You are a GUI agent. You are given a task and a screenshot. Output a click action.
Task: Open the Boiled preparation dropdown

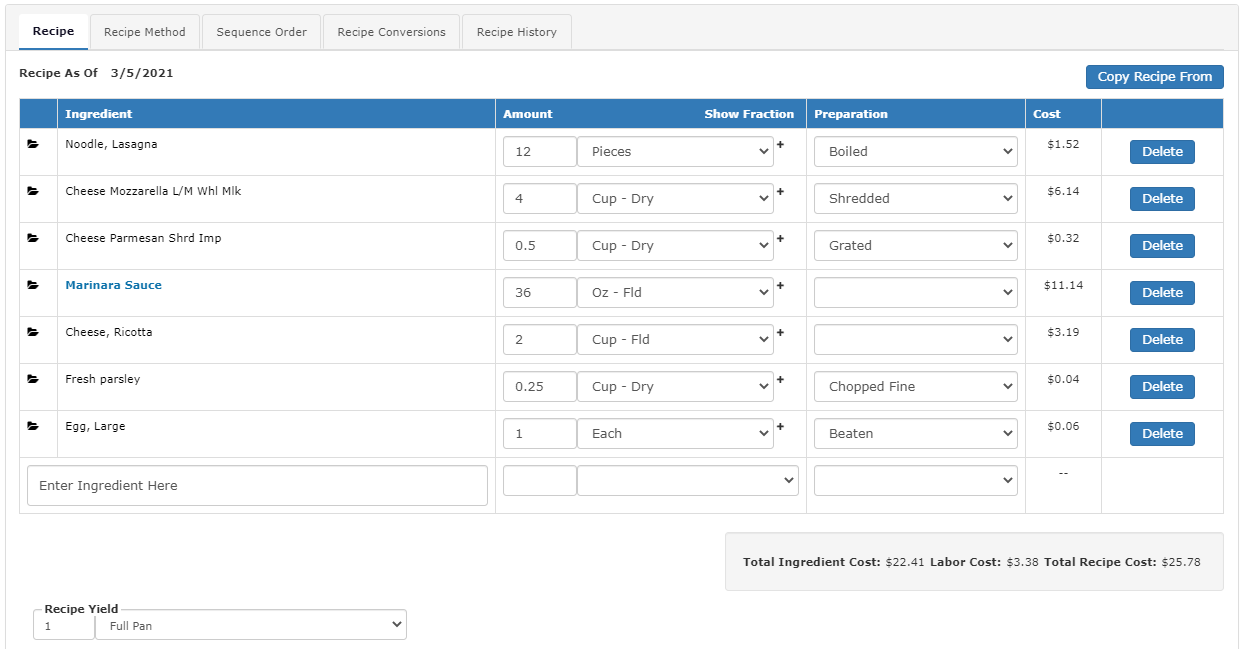click(x=916, y=152)
